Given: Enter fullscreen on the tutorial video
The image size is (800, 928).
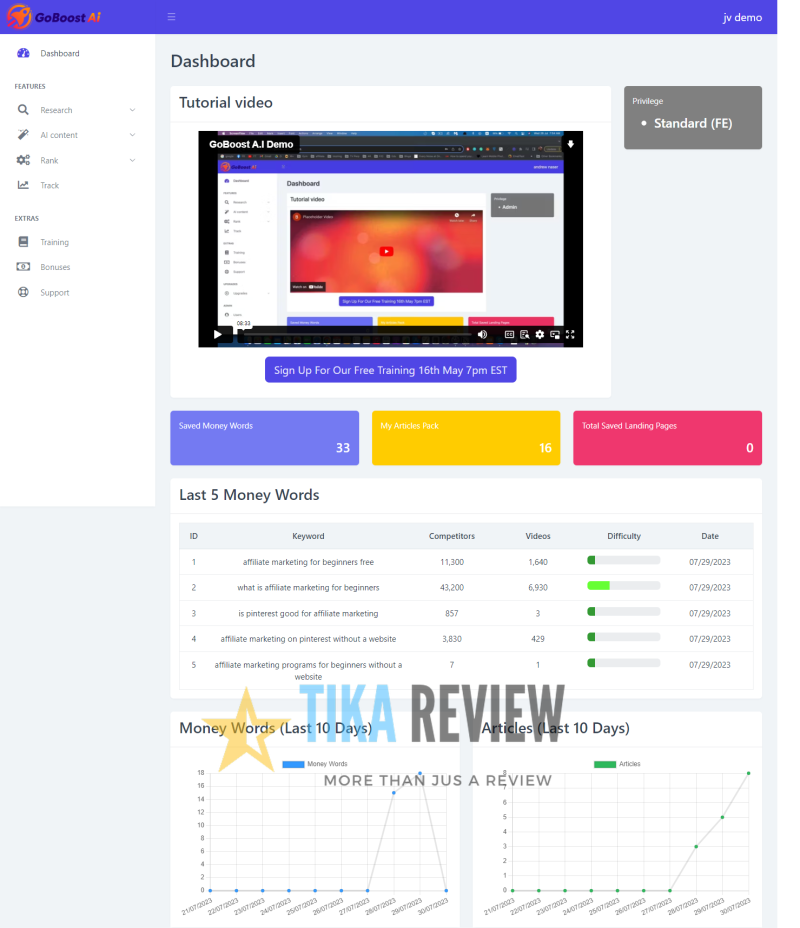Looking at the screenshot, I should point(571,335).
